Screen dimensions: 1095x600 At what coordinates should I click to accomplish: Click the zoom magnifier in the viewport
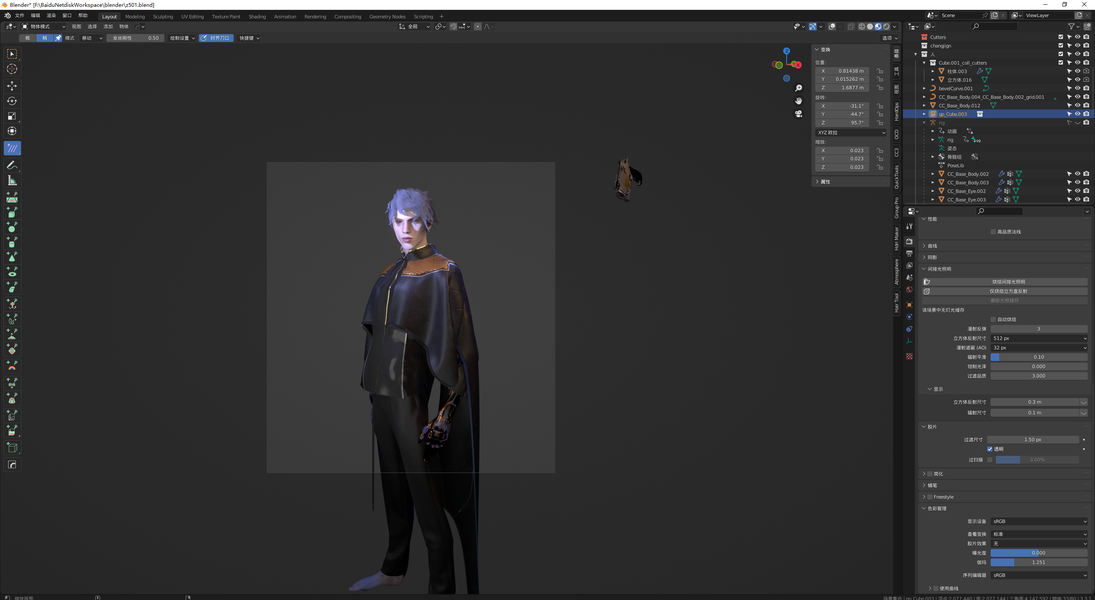pyautogui.click(x=798, y=88)
